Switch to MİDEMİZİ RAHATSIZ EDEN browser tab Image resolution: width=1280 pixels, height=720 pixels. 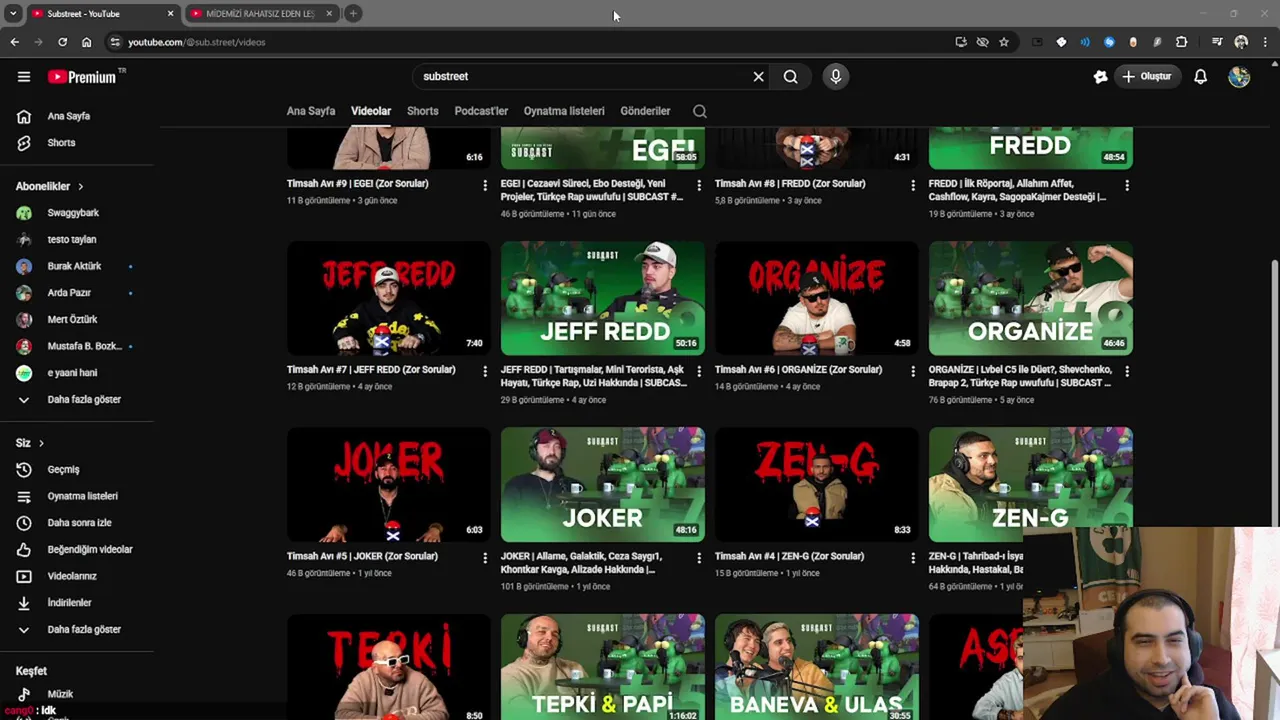click(262, 13)
